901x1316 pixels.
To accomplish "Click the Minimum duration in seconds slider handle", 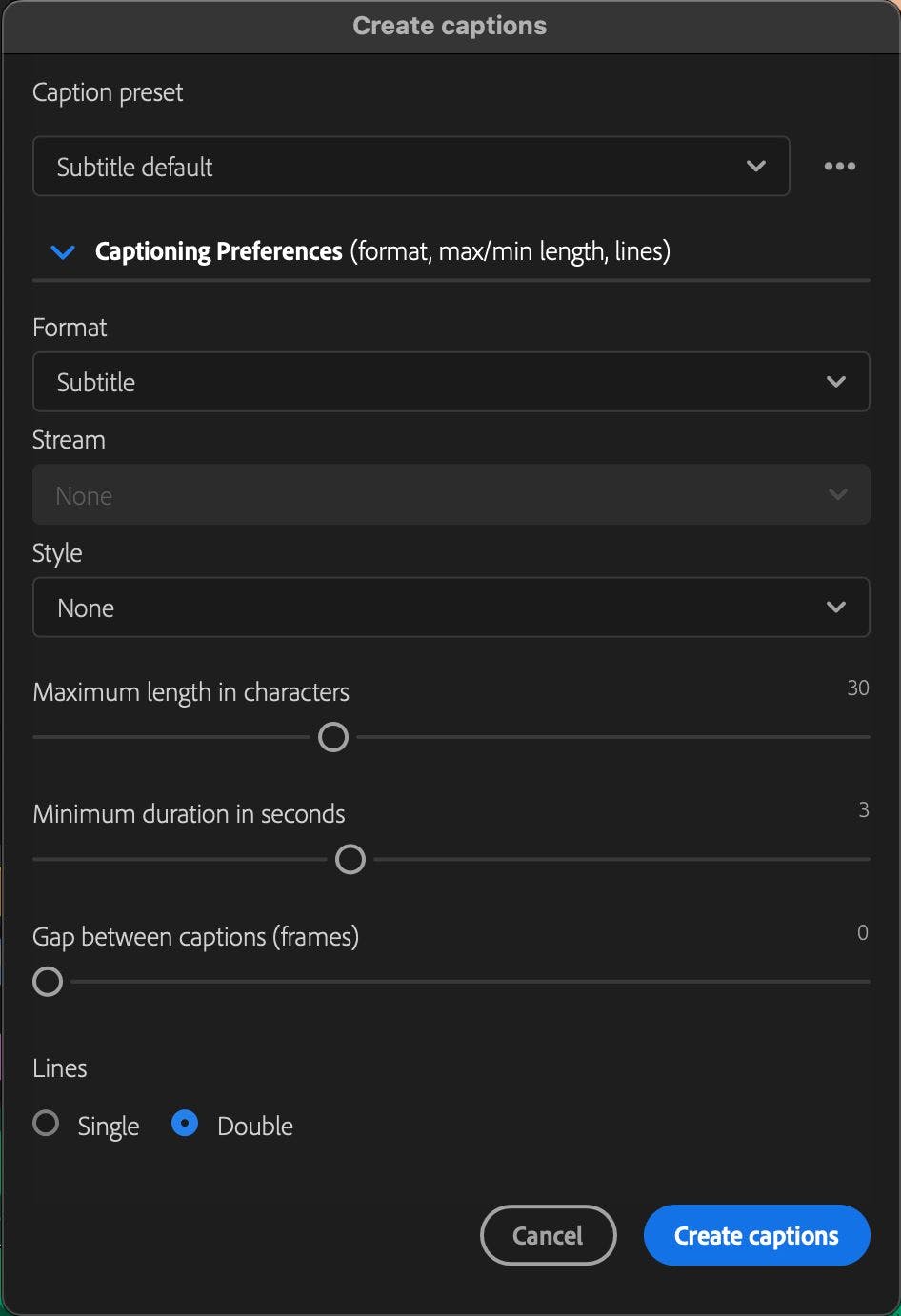I will [x=350, y=859].
